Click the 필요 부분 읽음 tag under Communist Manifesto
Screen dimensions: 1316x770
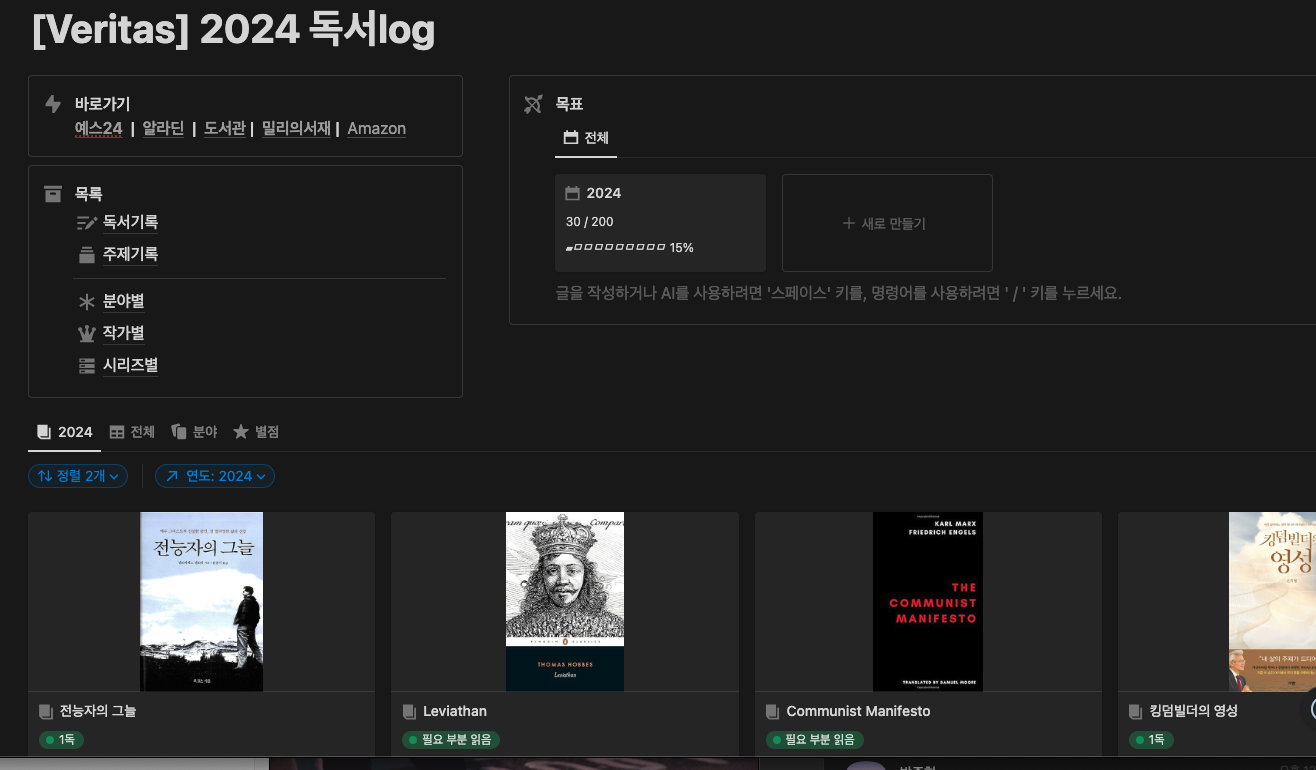pyautogui.click(x=814, y=740)
